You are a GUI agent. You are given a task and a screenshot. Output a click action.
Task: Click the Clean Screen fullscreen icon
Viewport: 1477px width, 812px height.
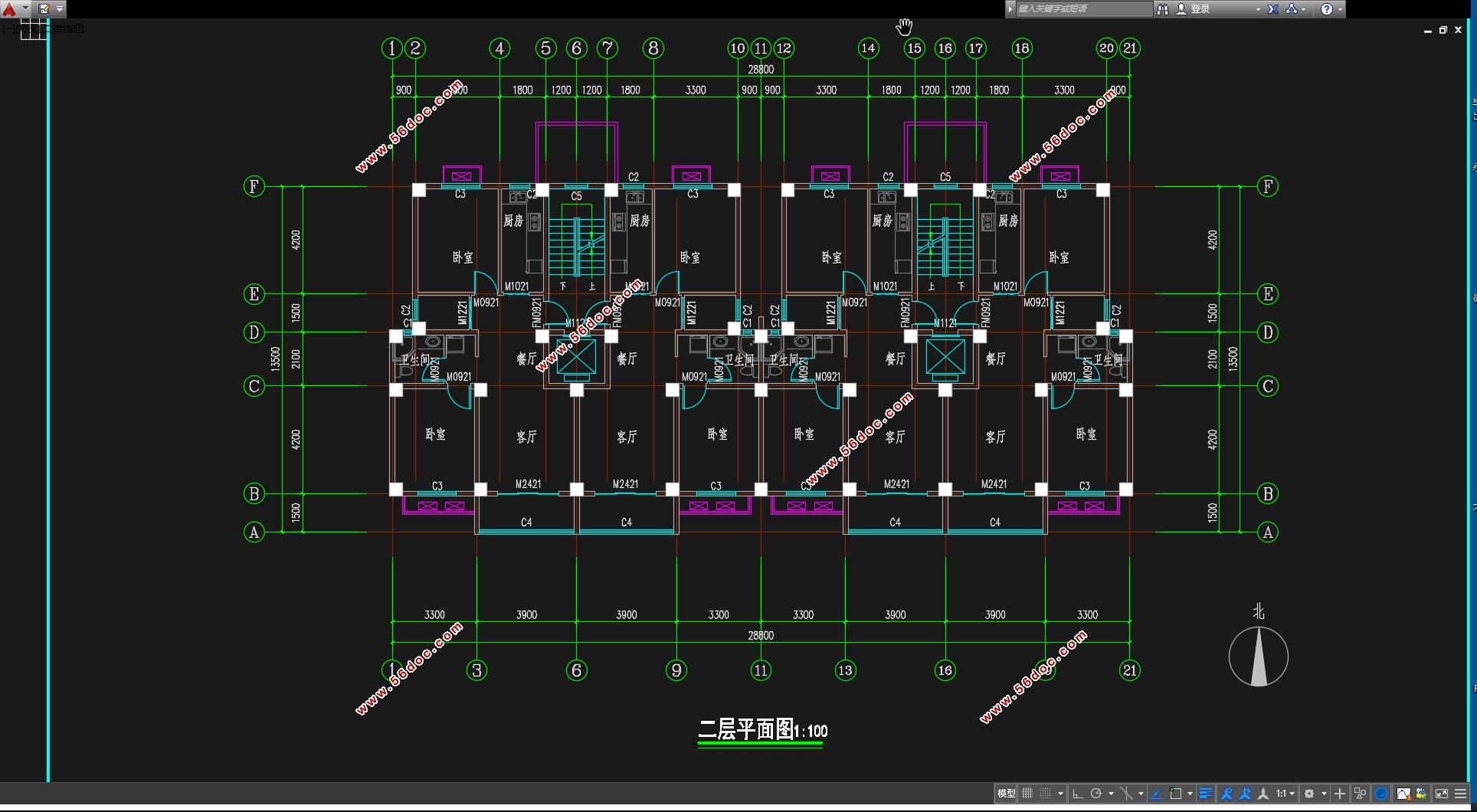point(1441,794)
